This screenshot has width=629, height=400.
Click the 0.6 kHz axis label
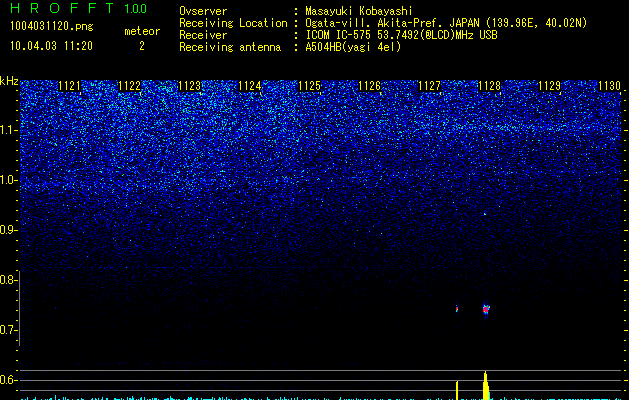coord(8,380)
